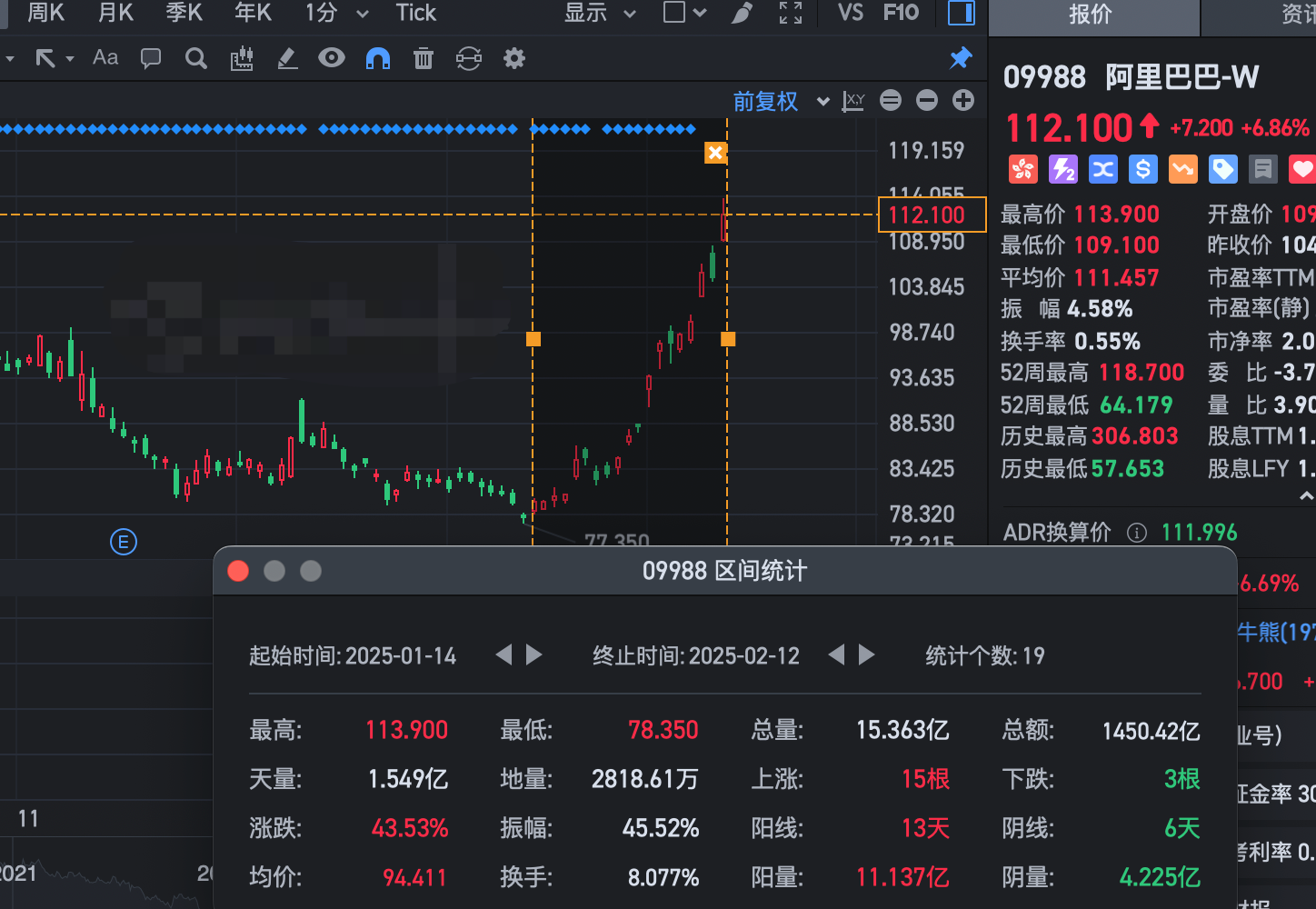Screen dimensions: 1316x909
Task: Click the gray bookmark note icon
Action: pyautogui.click(x=1262, y=169)
